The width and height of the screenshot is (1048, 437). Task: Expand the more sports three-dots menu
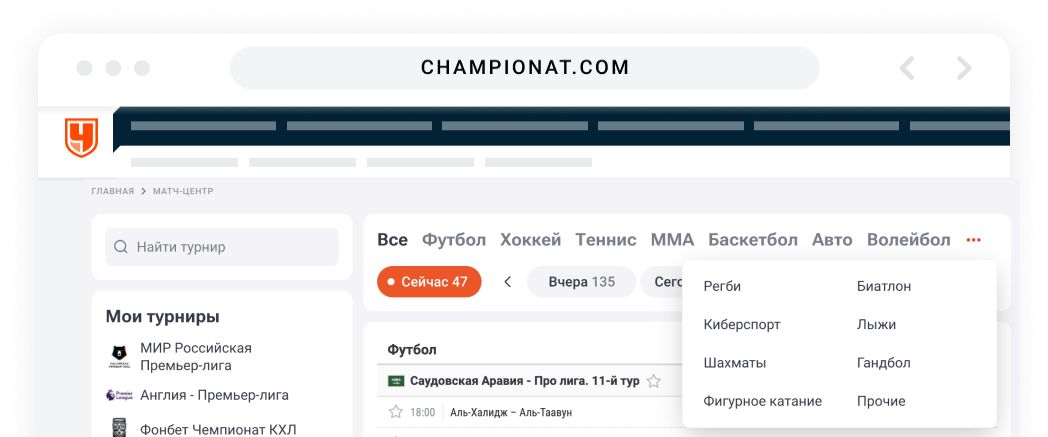click(x=974, y=240)
